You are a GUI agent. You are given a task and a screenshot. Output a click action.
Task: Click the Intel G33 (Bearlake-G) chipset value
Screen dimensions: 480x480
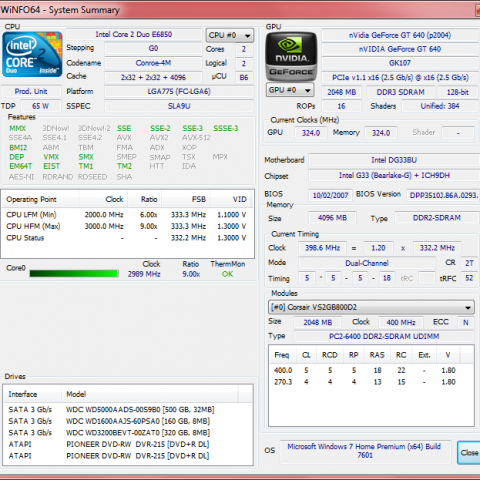tap(394, 175)
